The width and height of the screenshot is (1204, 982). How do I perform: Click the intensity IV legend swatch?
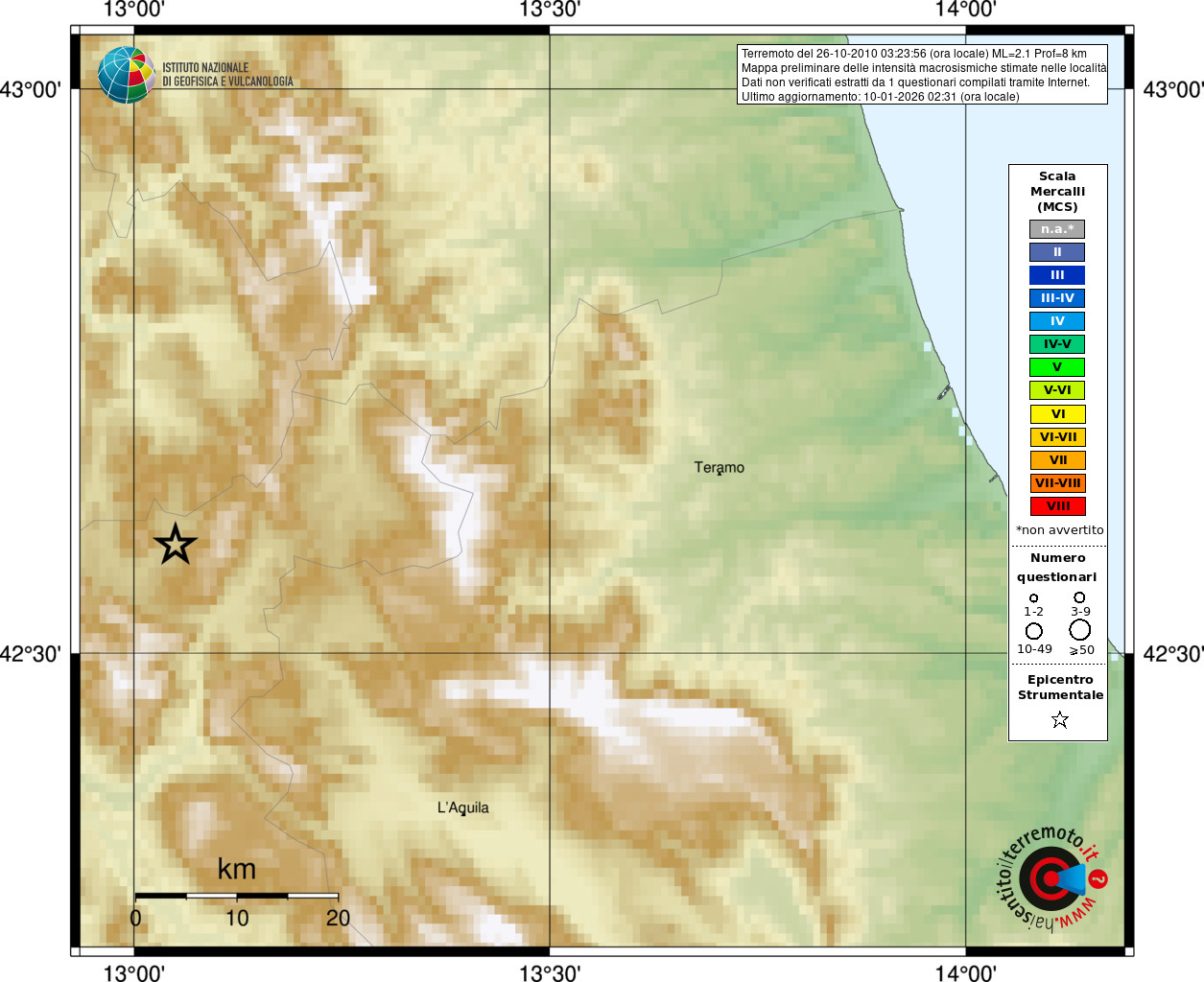[1057, 321]
